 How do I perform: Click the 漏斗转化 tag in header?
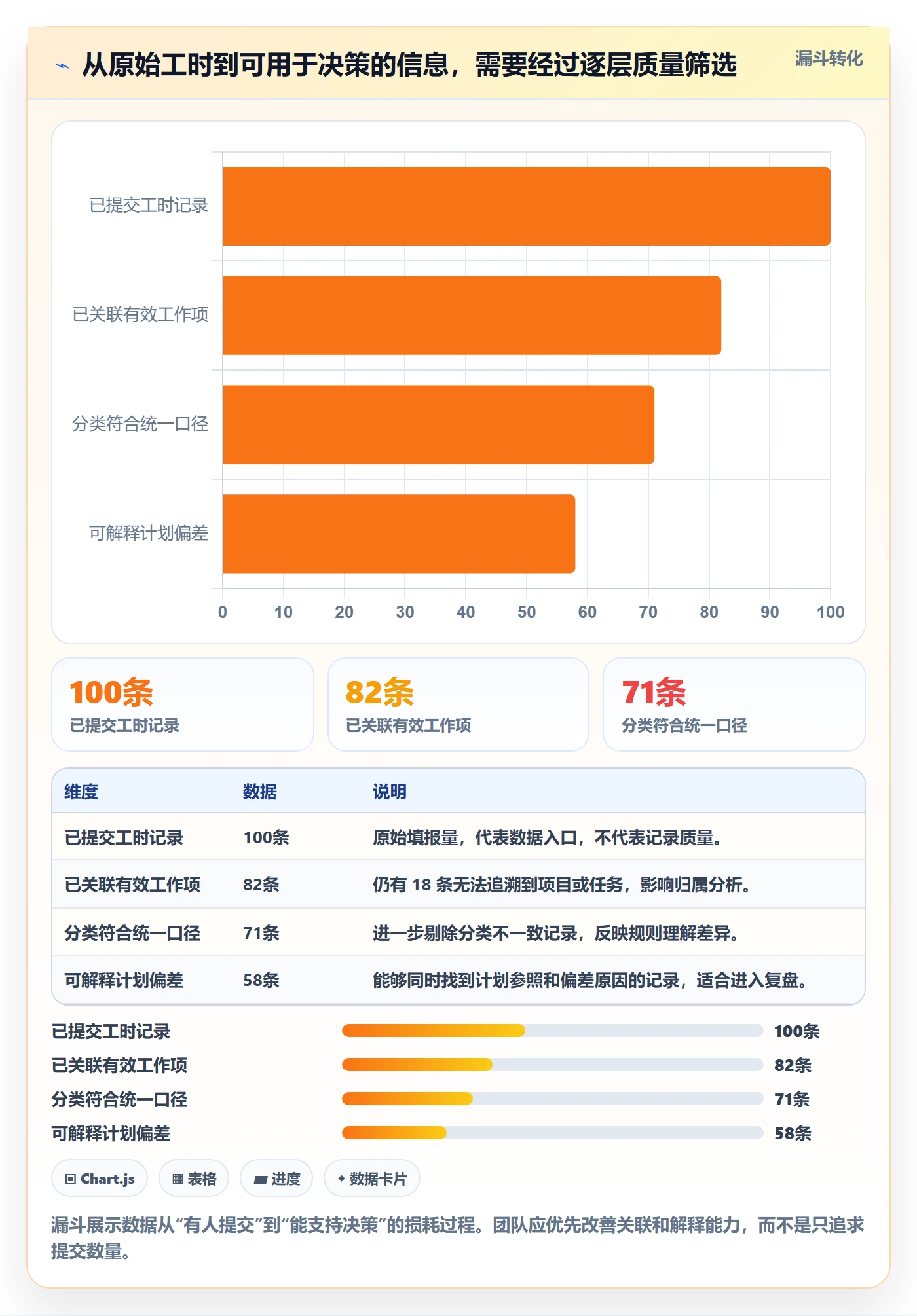coord(829,59)
